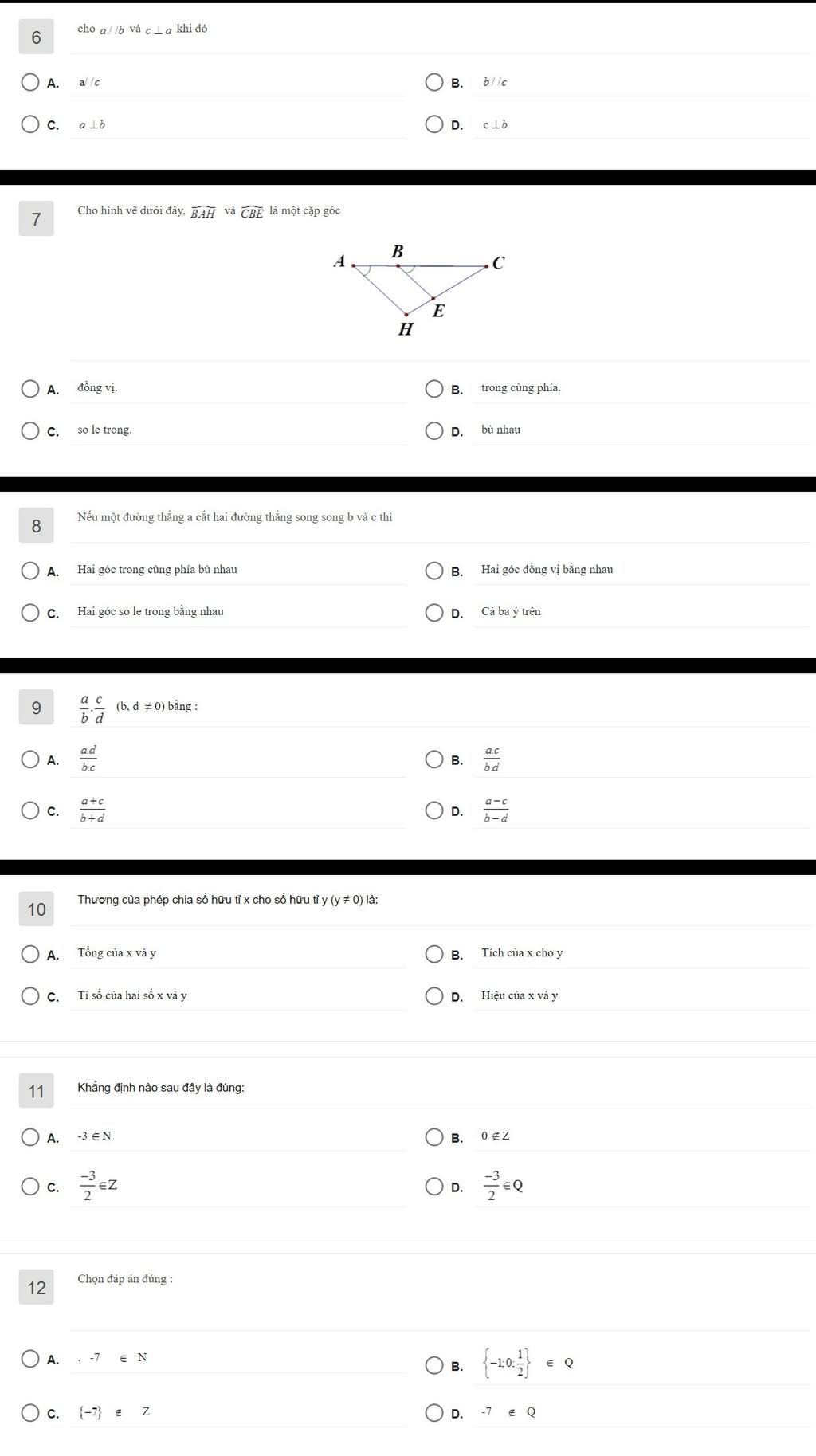Select "Cả ba ý trên" for question 8
The width and height of the screenshot is (816, 1456).
point(434,612)
